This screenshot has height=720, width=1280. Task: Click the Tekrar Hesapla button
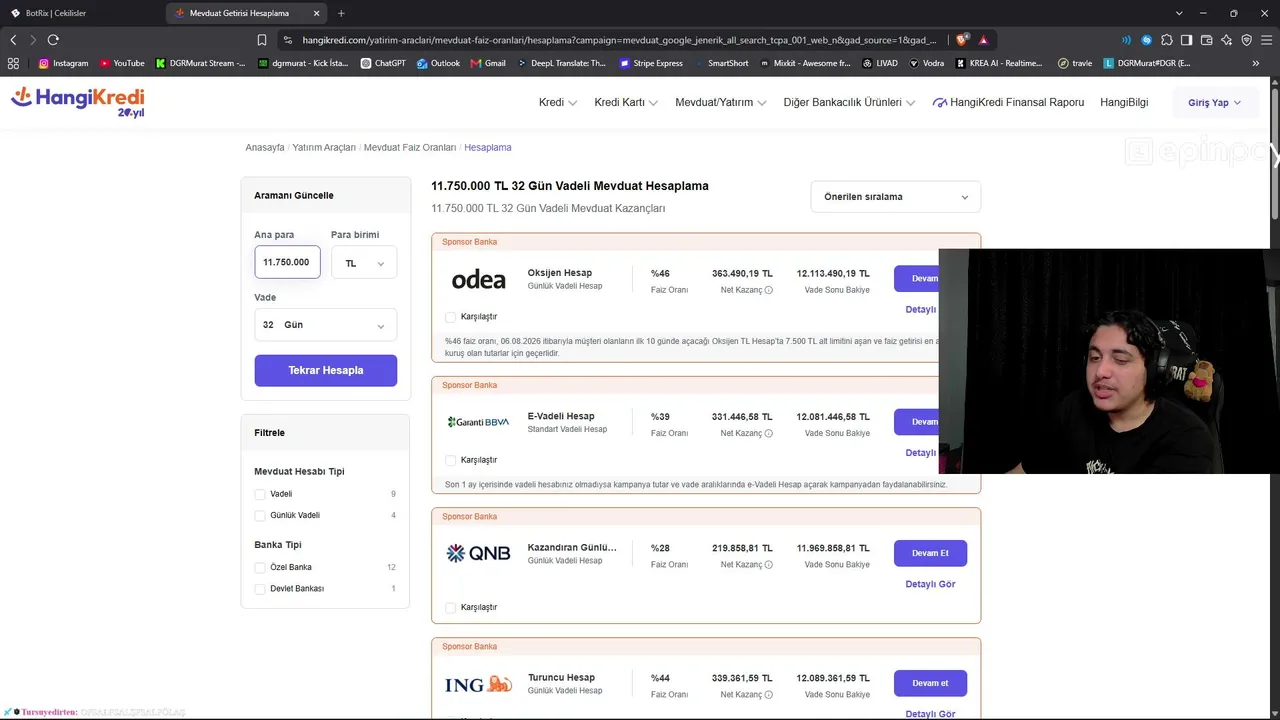click(x=325, y=370)
